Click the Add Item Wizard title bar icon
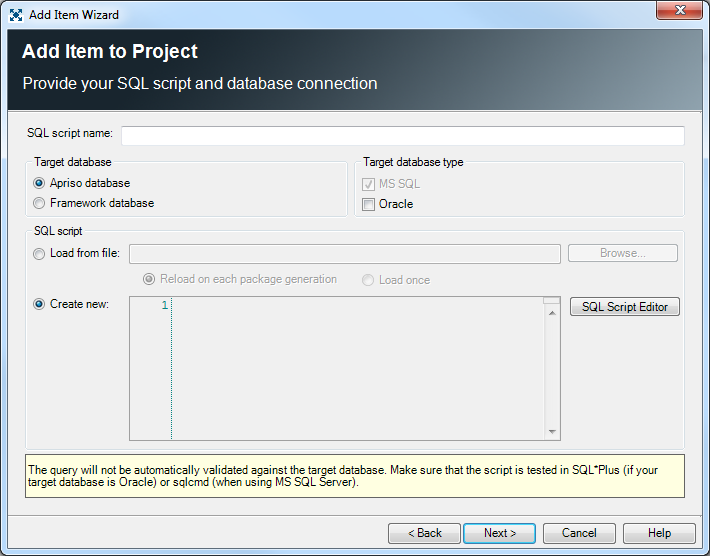The height and width of the screenshot is (556, 710). 16,15
